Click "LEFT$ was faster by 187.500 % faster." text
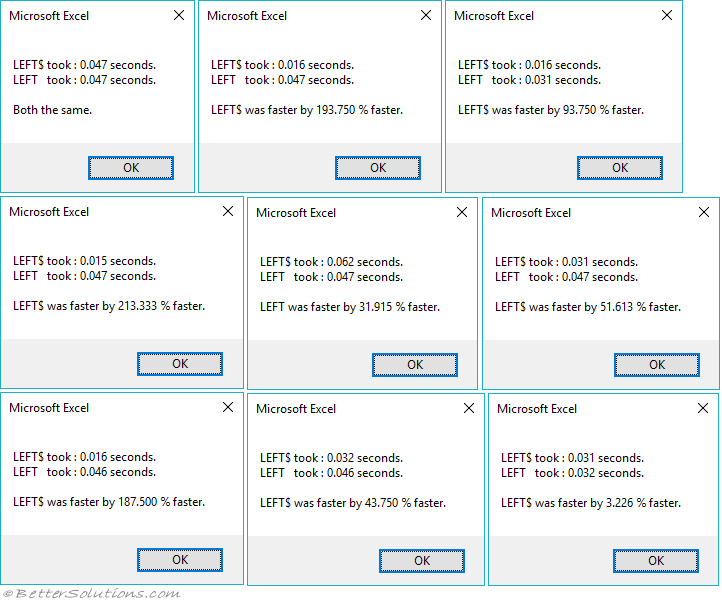The height and width of the screenshot is (605, 722). (x=109, y=502)
